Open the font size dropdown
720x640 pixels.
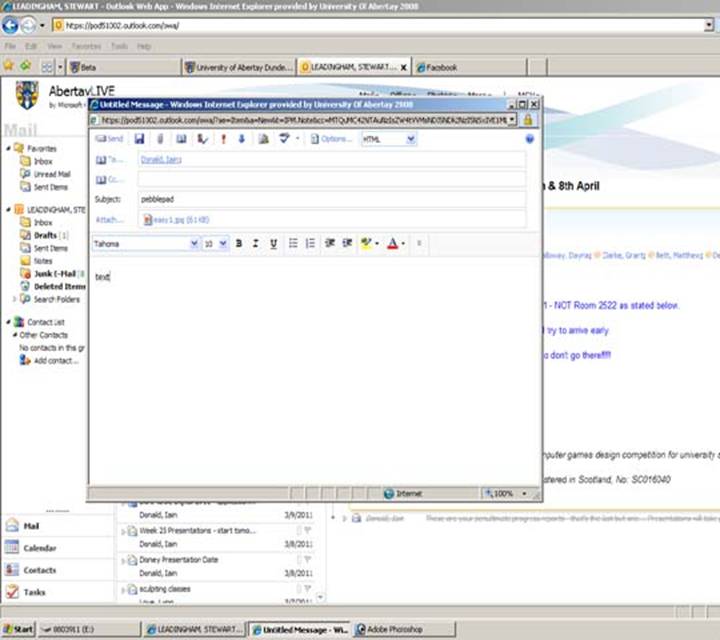223,243
